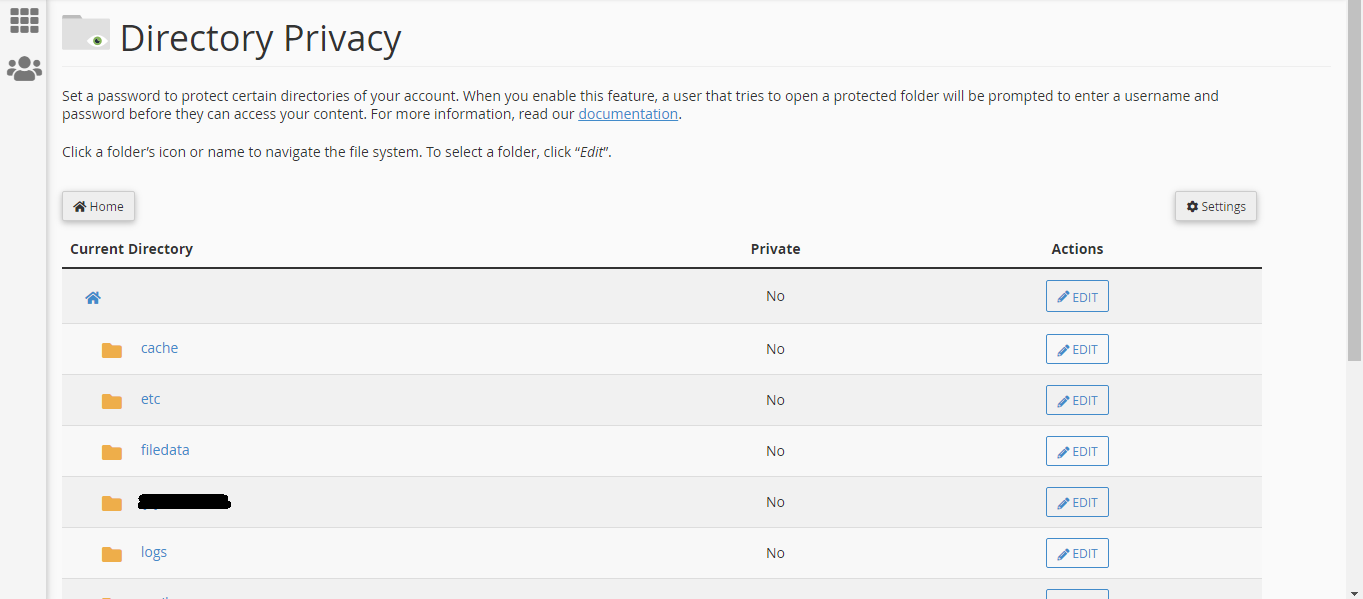Viewport: 1363px width, 599px height.
Task: Click the etc folder icon
Action: click(112, 401)
